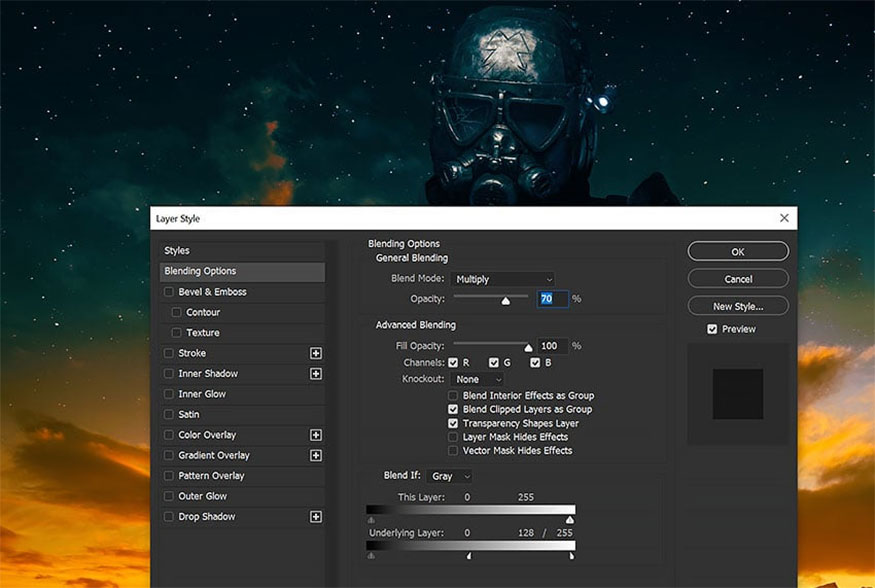Check Vector Mask Hides Effects

pyautogui.click(x=453, y=451)
